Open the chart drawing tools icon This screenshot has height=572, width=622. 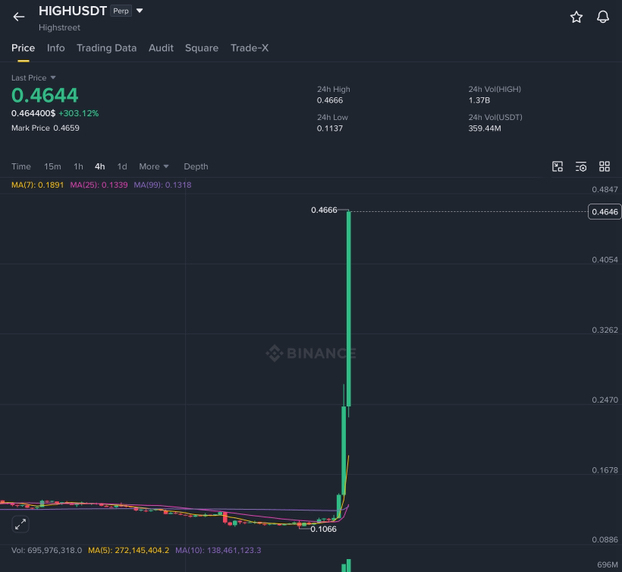click(557, 167)
